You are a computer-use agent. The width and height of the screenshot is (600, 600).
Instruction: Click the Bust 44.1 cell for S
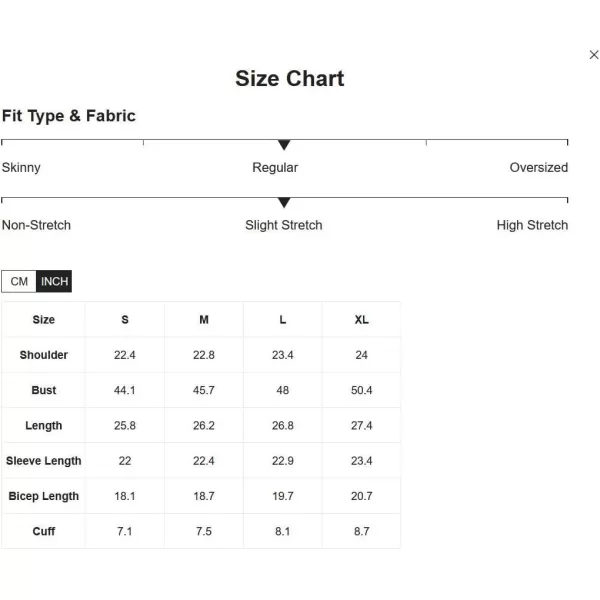(x=125, y=390)
